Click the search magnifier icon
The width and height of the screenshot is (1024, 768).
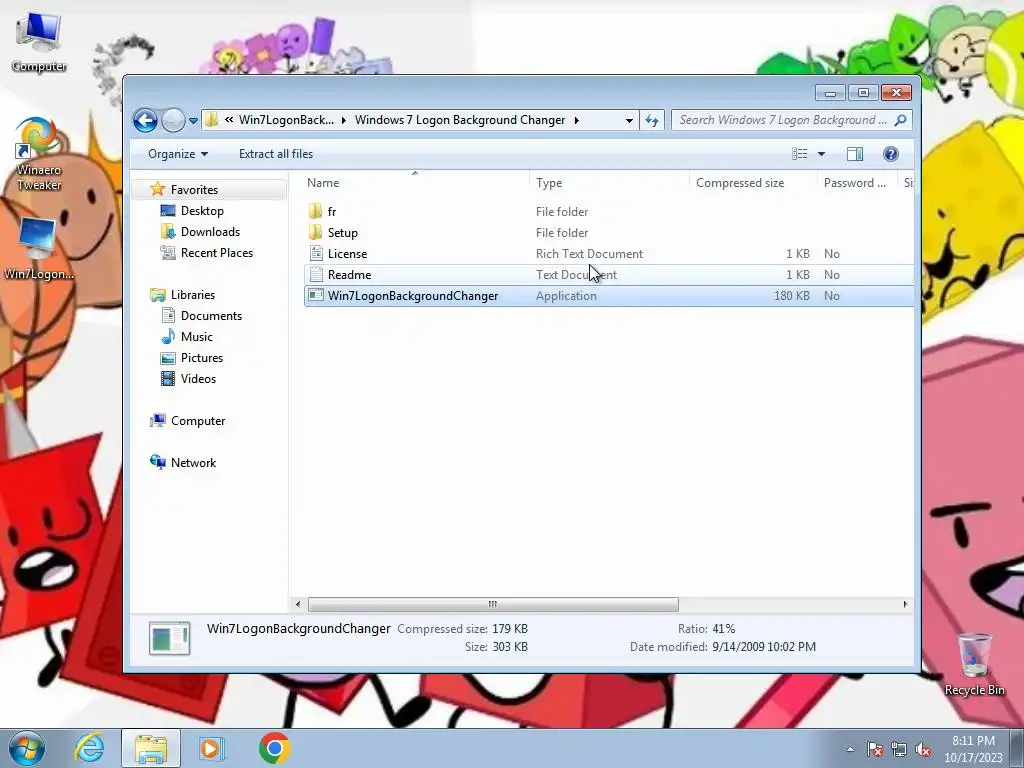[x=901, y=120]
